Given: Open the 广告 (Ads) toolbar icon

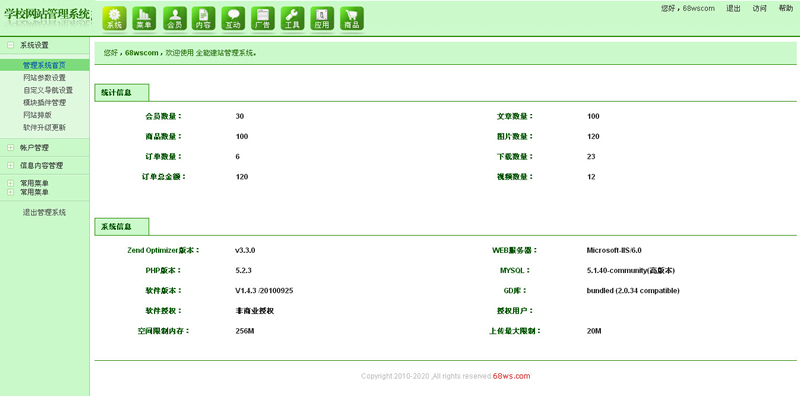Looking at the screenshot, I should pos(262,19).
